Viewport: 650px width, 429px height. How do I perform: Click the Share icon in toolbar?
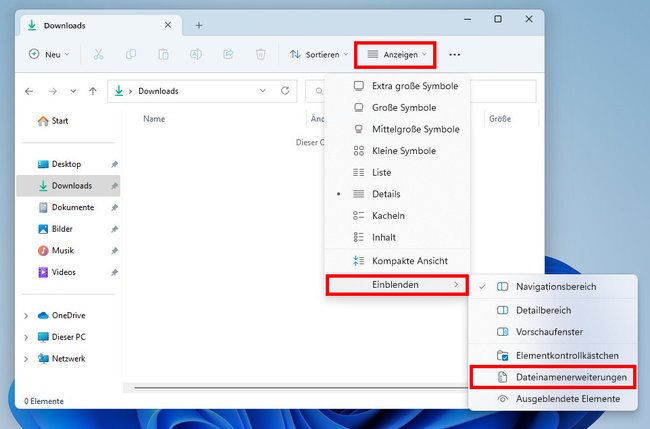click(228, 54)
